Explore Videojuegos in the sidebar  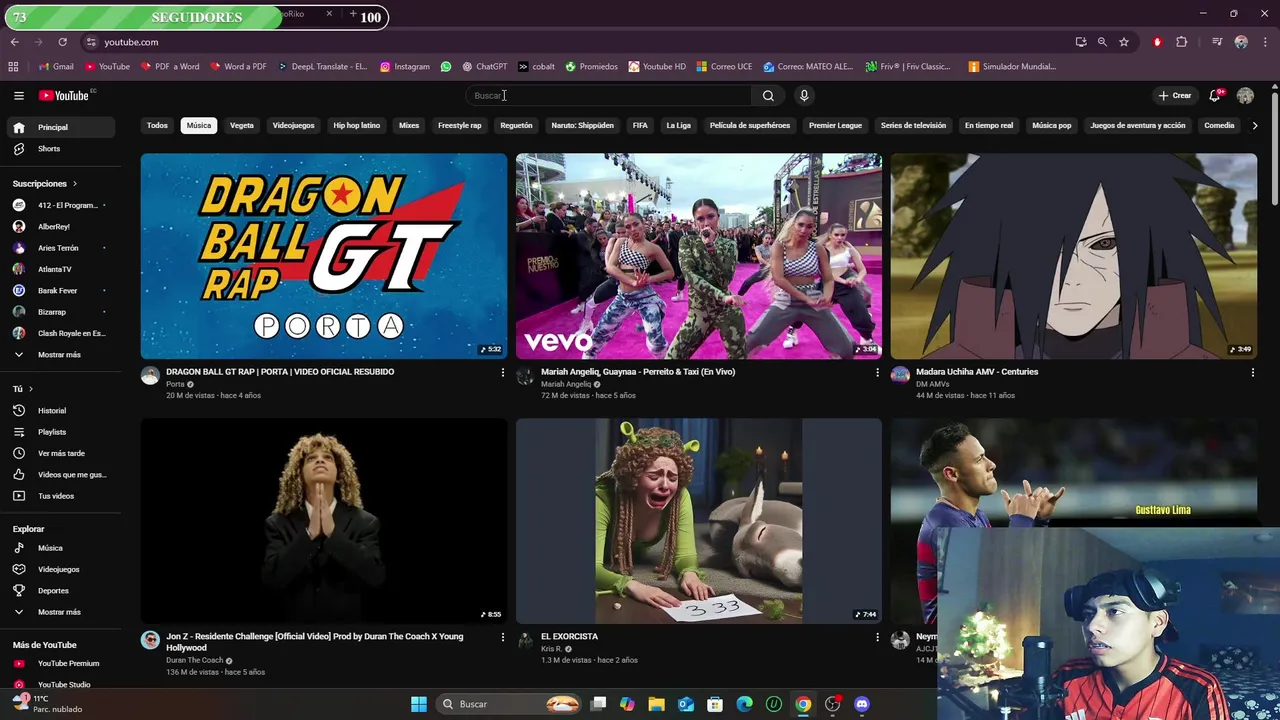60,569
